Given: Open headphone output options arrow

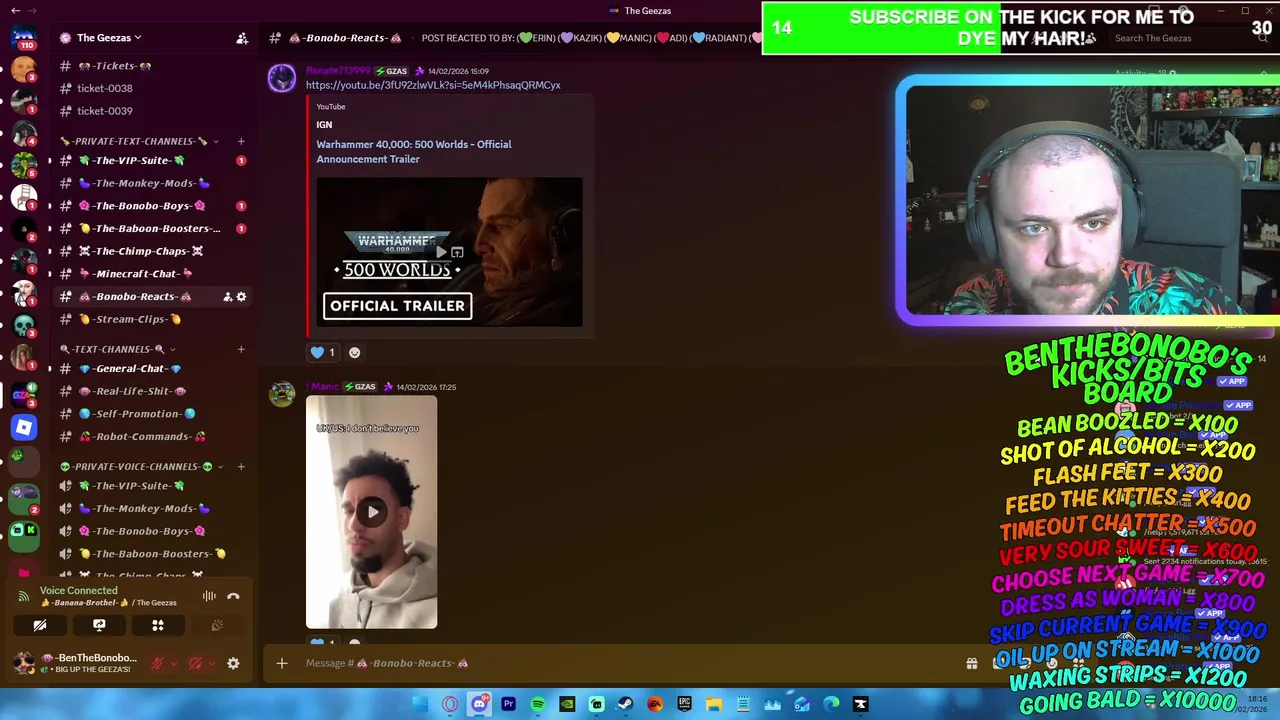Looking at the screenshot, I should [x=211, y=663].
